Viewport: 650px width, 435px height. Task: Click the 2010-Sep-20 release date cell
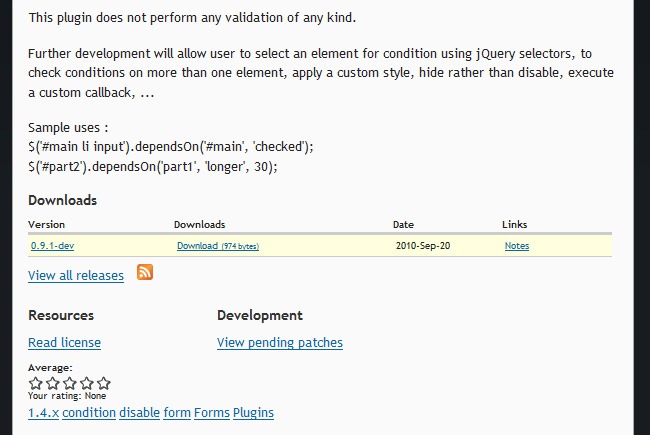423,246
